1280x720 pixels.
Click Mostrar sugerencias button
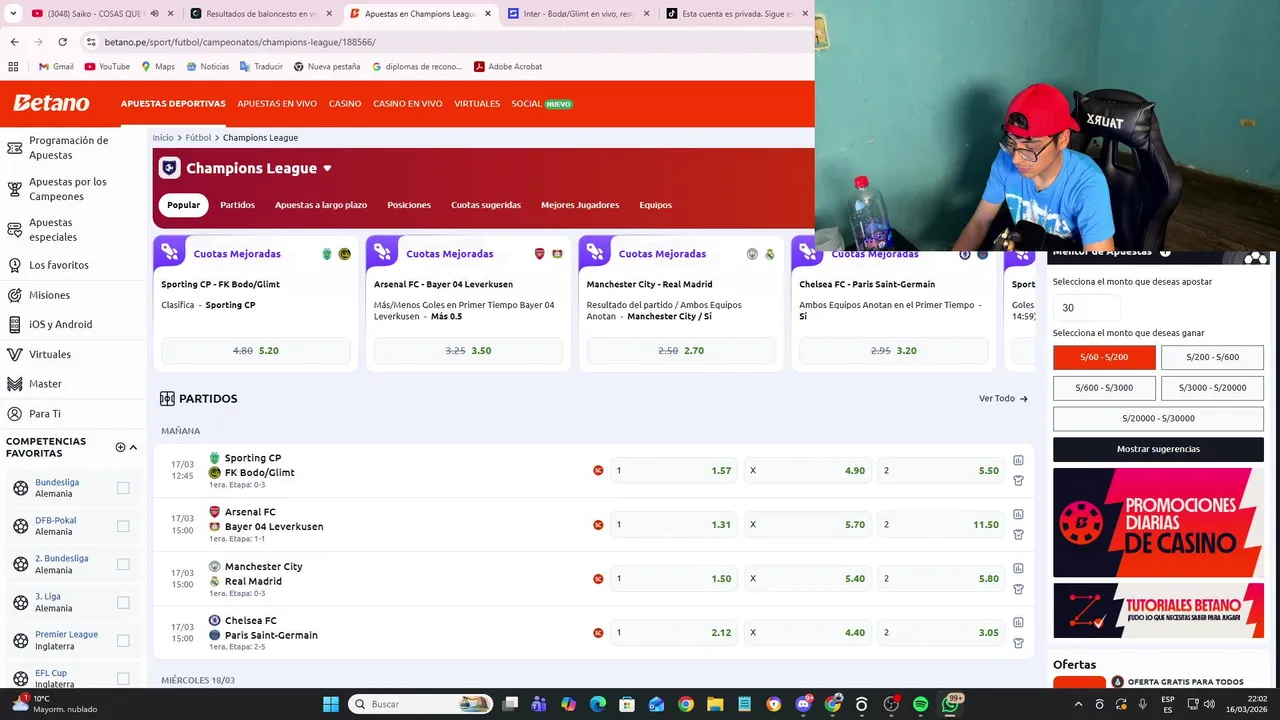coord(1158,449)
